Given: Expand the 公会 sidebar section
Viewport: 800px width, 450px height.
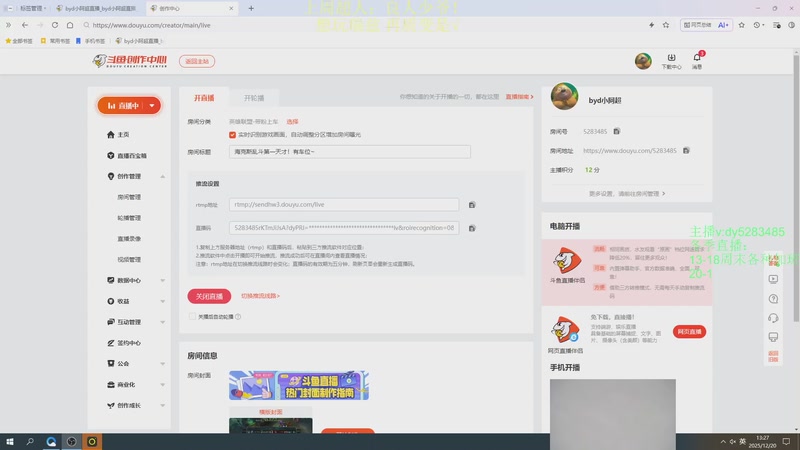Looking at the screenshot, I should click(163, 364).
